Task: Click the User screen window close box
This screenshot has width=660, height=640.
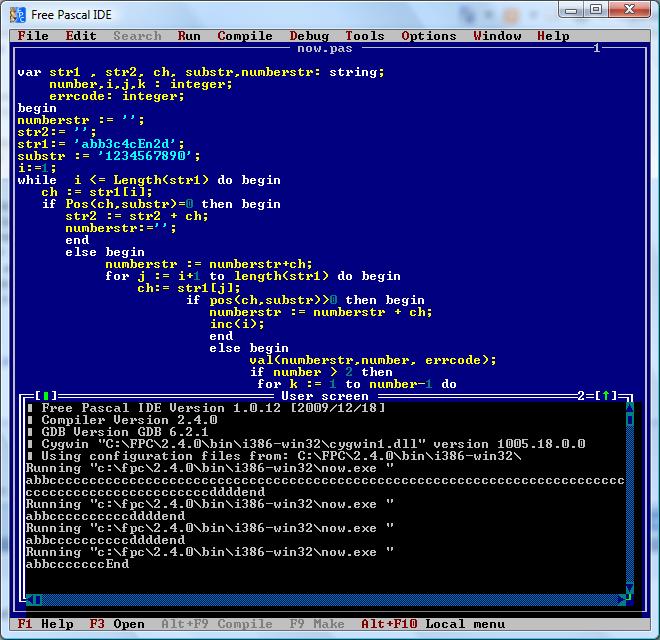Action: pos(46,396)
